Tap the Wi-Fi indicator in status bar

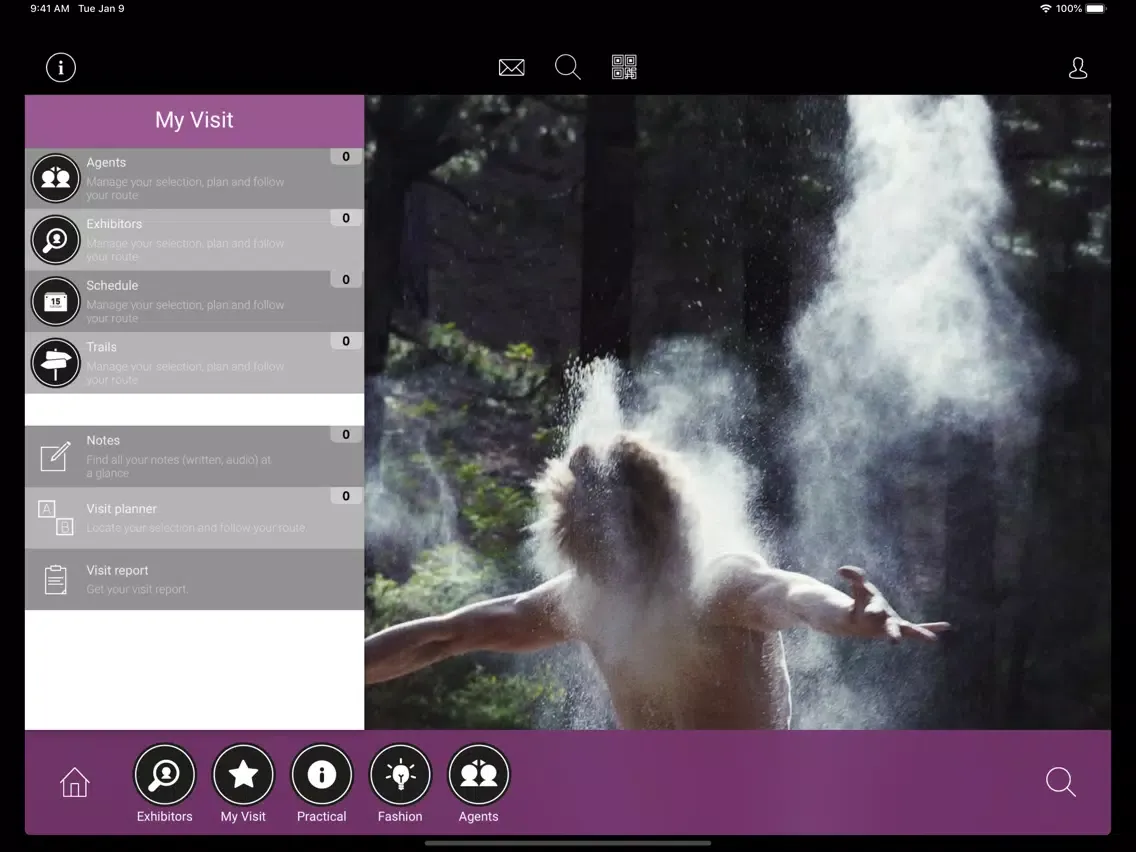point(1045,9)
